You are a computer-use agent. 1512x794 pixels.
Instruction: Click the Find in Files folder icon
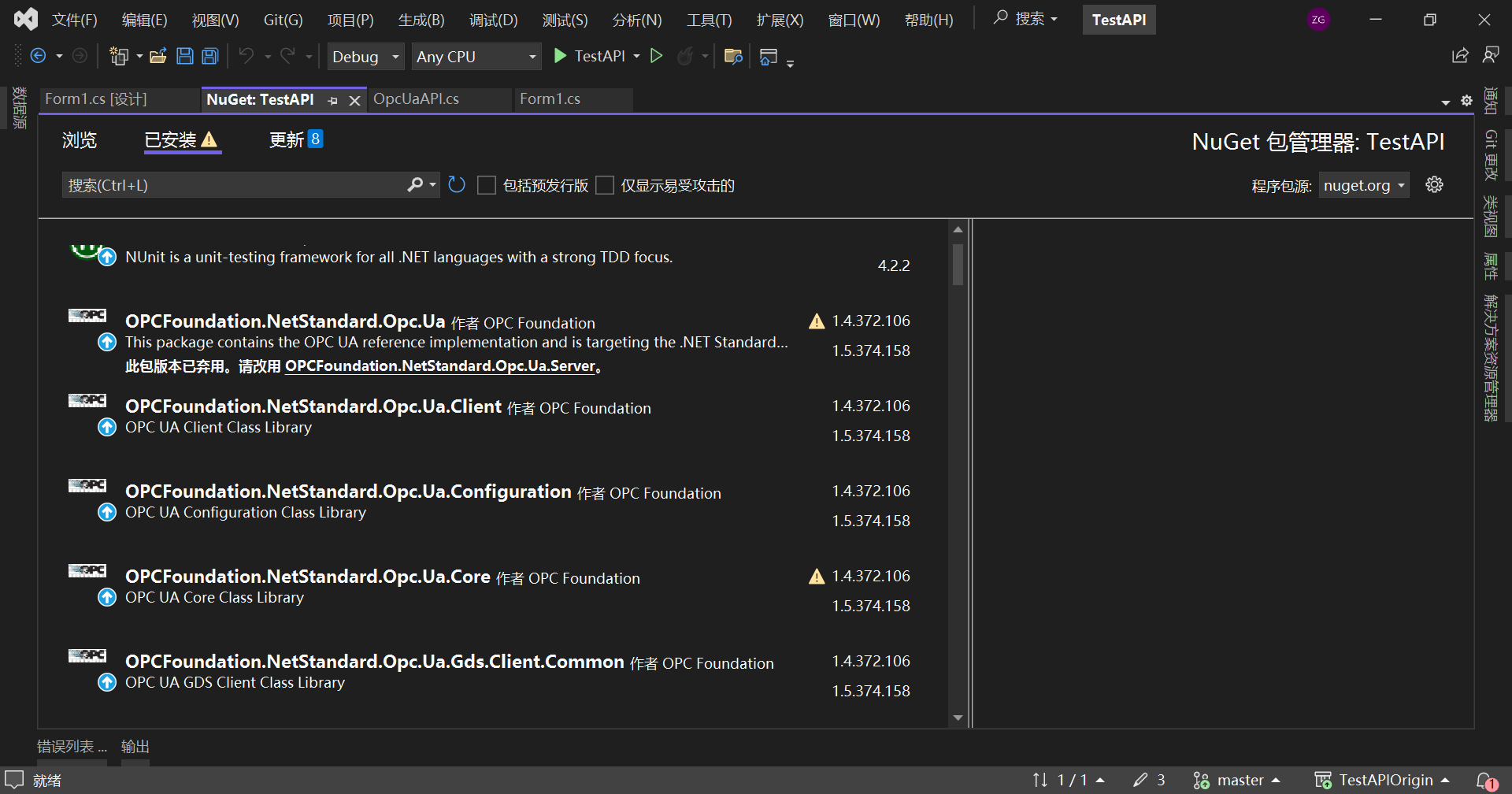tap(733, 56)
